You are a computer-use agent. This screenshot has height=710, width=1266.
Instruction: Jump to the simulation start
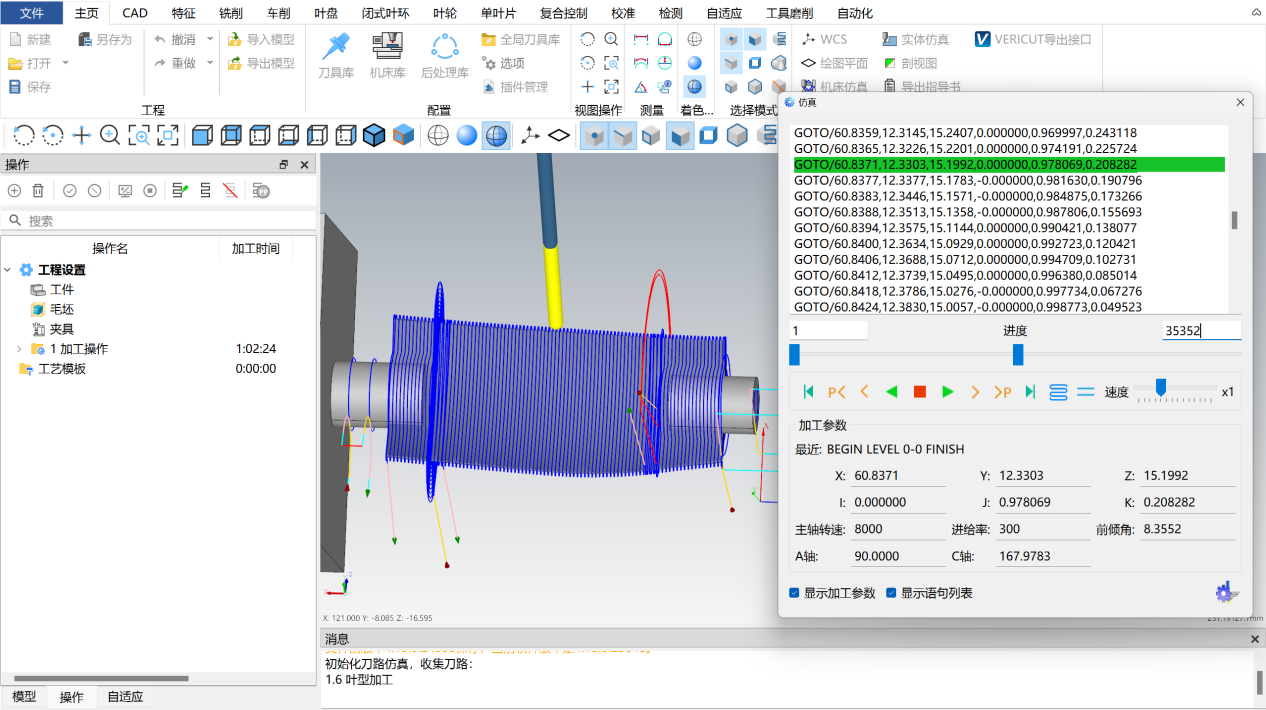[x=809, y=392]
